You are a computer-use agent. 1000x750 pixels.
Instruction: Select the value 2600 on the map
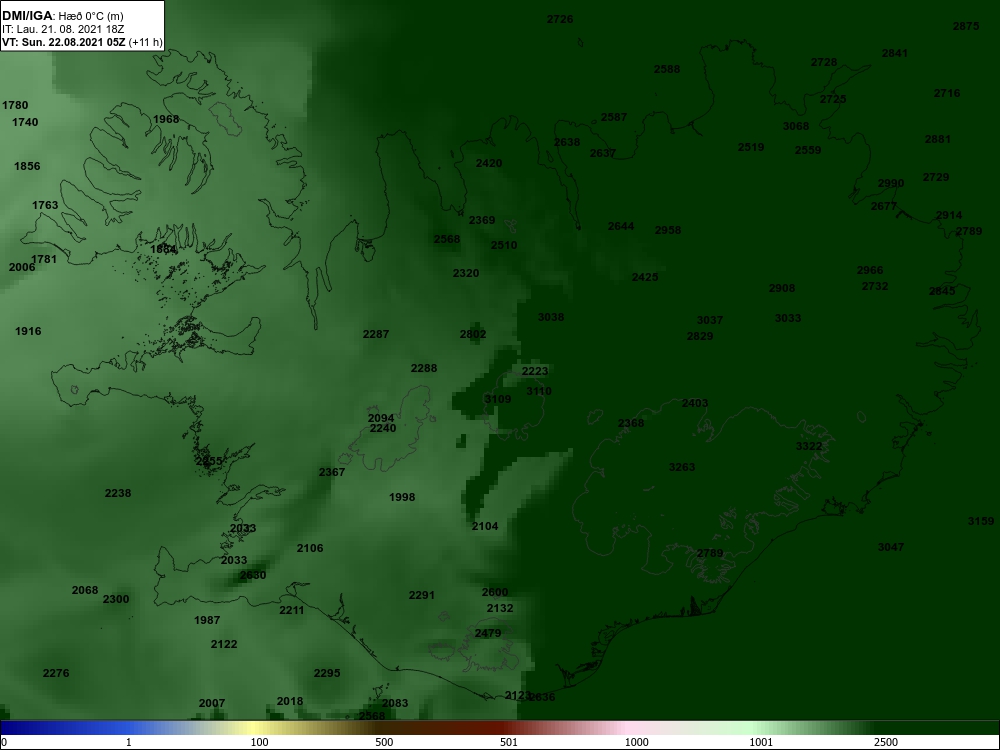pyautogui.click(x=495, y=592)
